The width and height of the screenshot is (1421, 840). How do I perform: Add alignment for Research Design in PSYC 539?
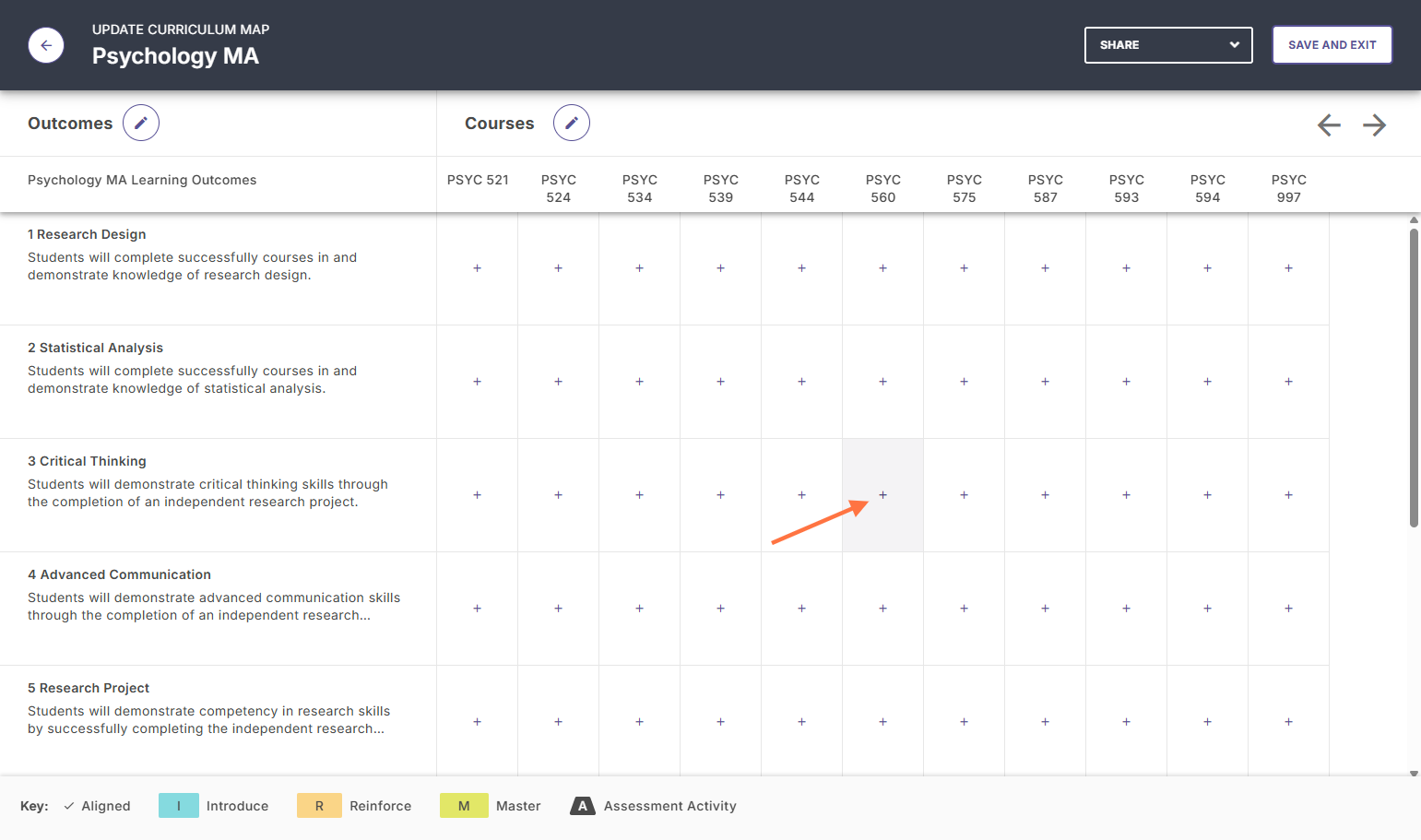click(x=721, y=268)
